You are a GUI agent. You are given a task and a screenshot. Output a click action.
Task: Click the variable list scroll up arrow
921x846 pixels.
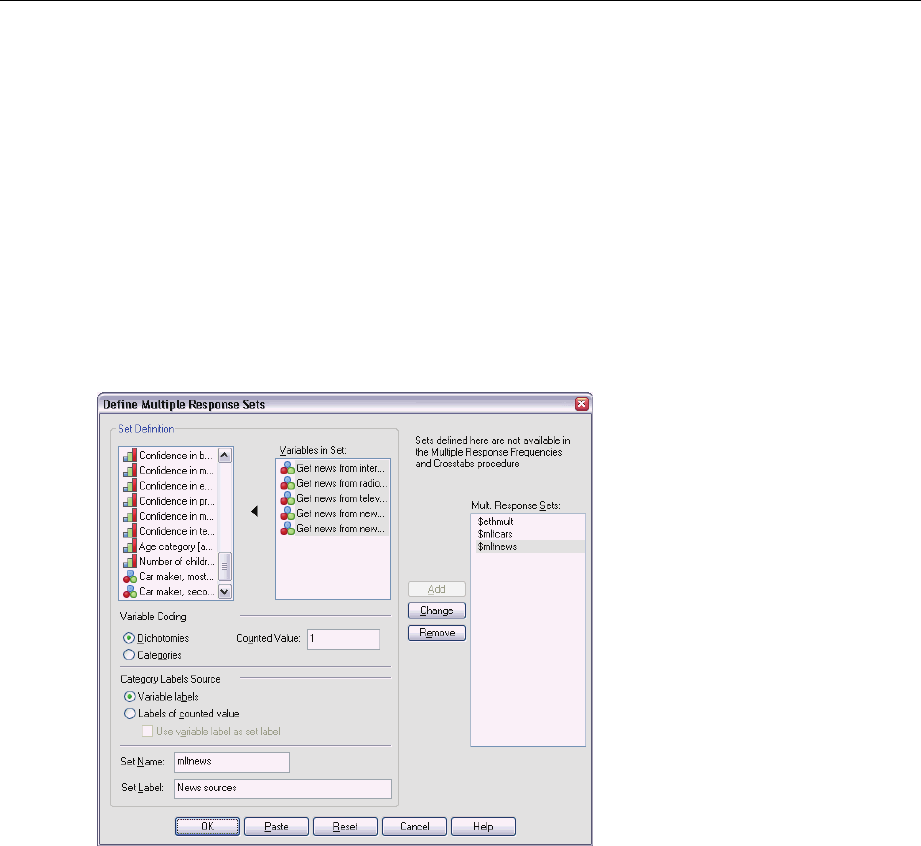pos(225,455)
